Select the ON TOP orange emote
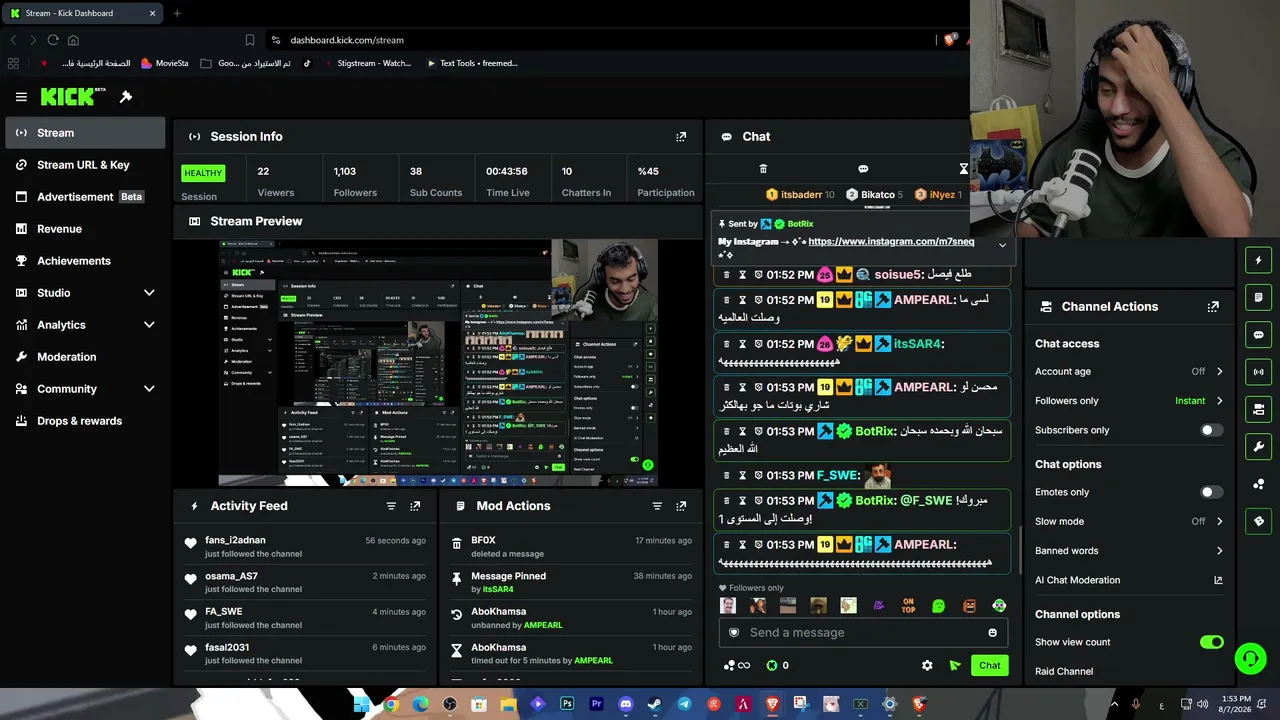Image resolution: width=1280 pixels, height=720 pixels. (908, 606)
